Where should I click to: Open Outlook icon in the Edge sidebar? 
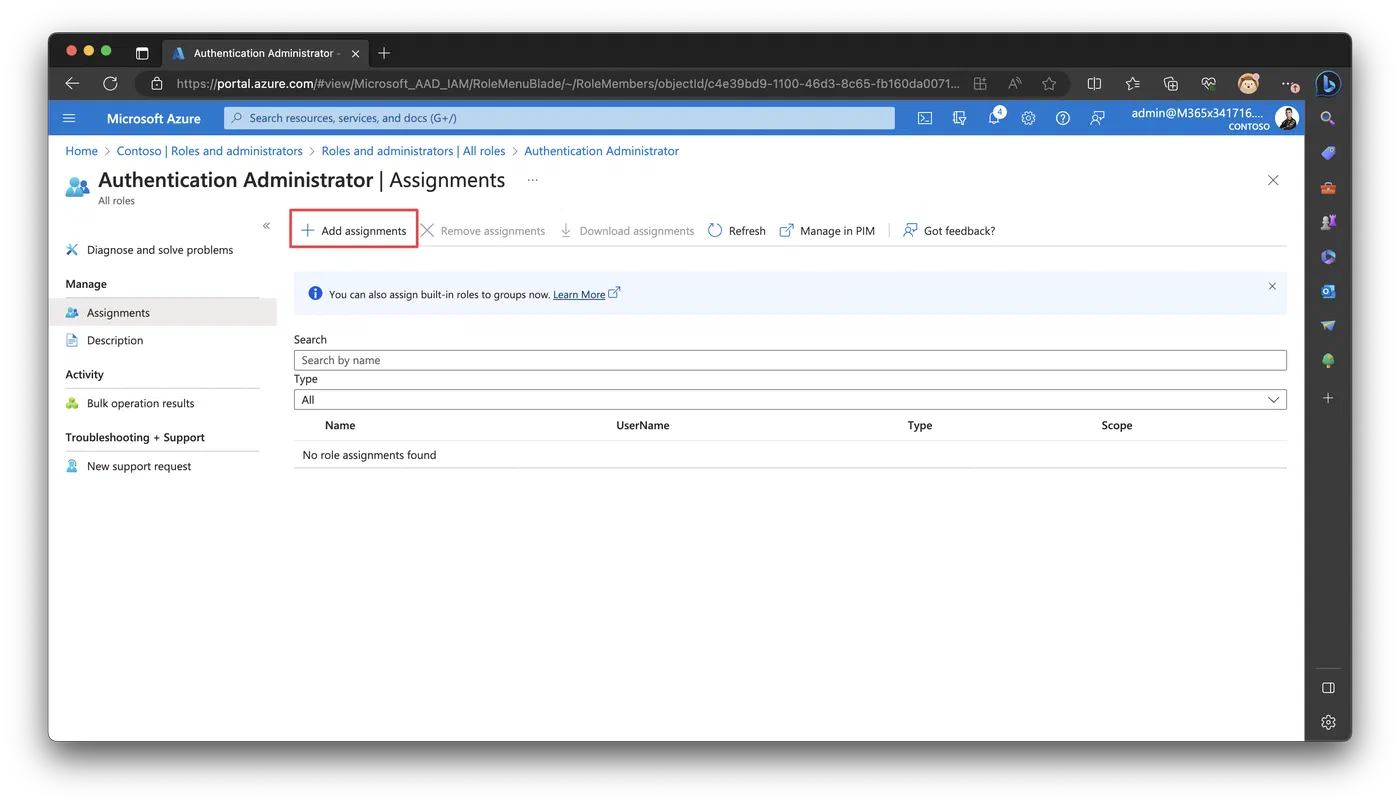pos(1328,291)
